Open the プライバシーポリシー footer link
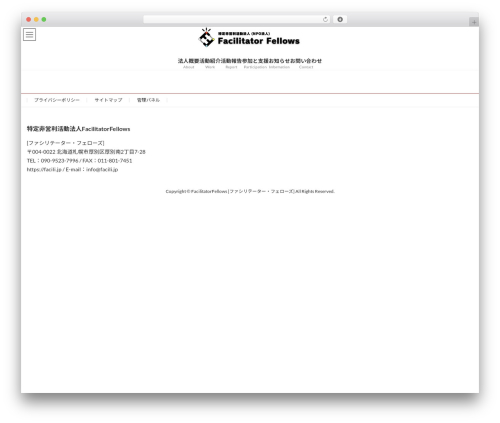500x423 pixels. (x=57, y=100)
